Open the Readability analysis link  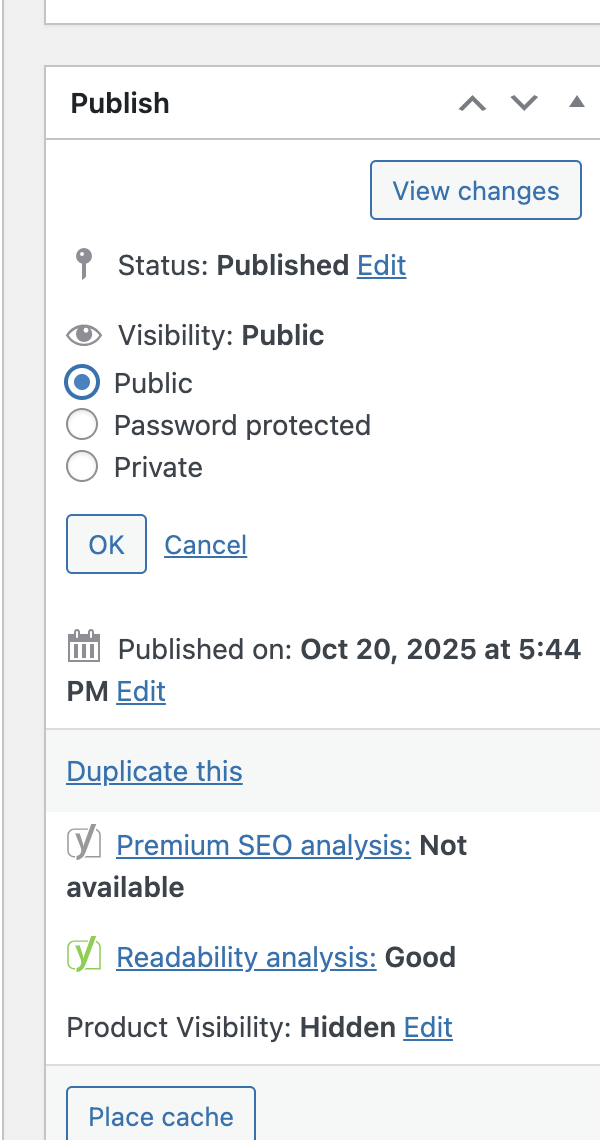pyautogui.click(x=246, y=958)
